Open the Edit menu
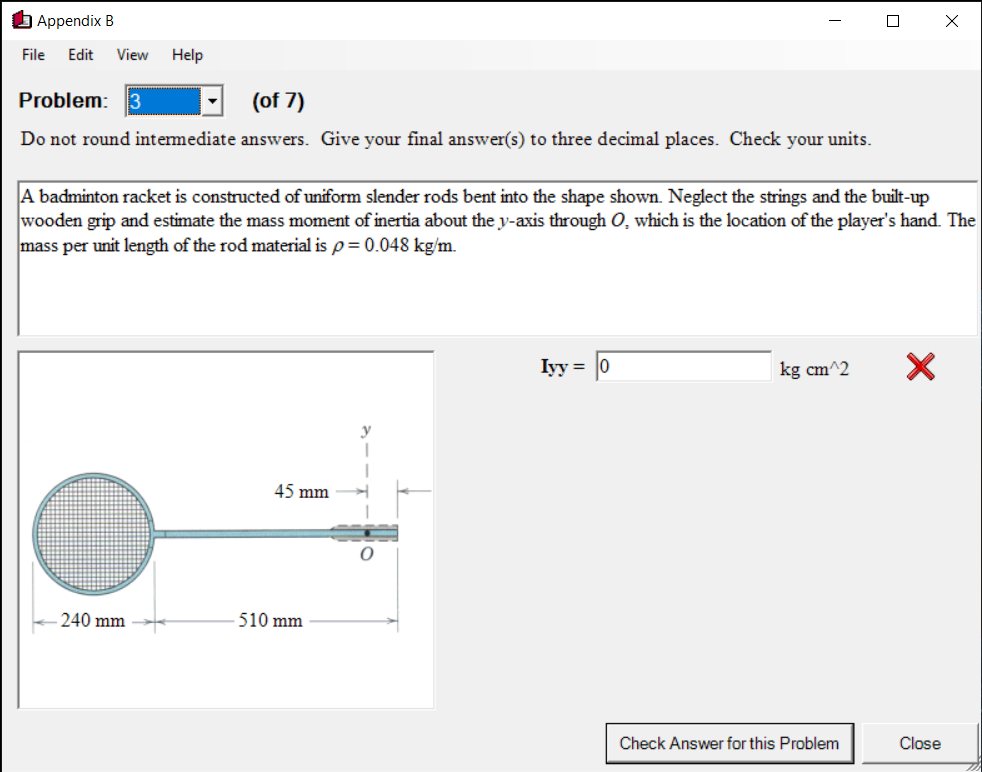The image size is (982, 772). coord(80,55)
